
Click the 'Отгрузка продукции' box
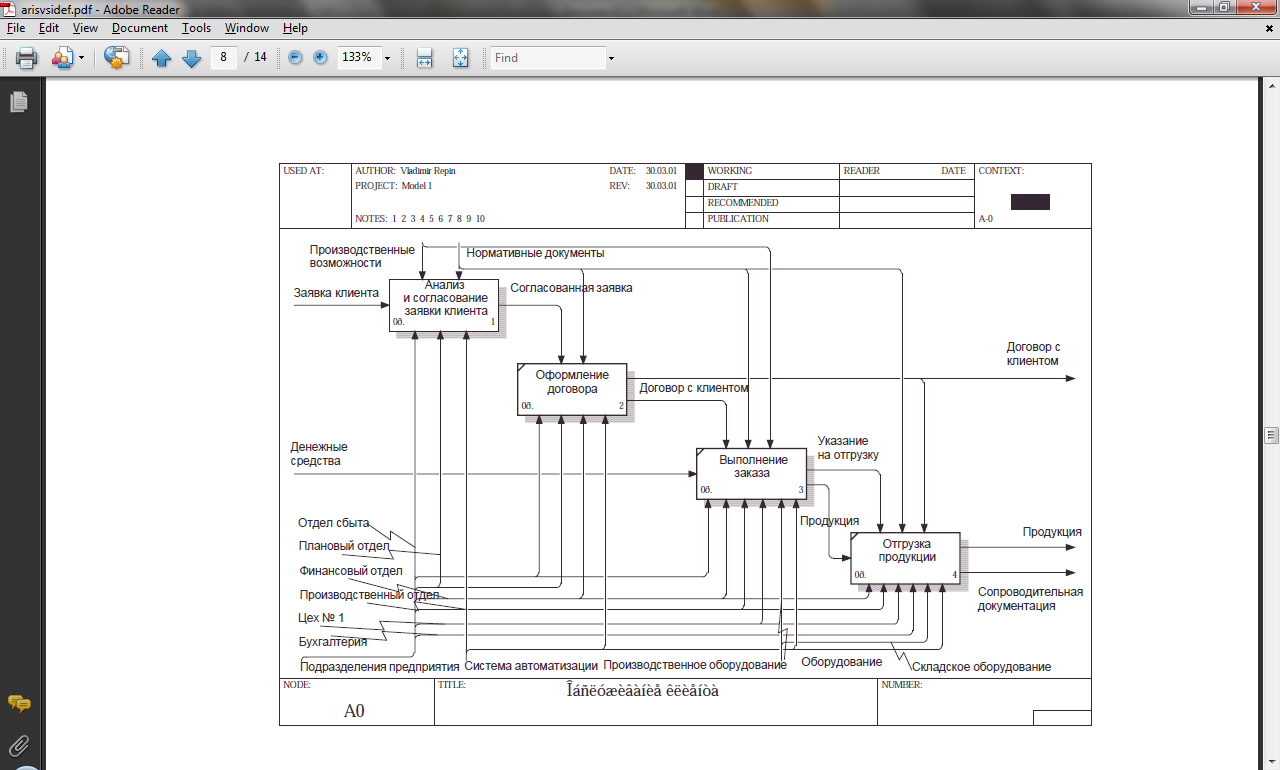point(906,558)
